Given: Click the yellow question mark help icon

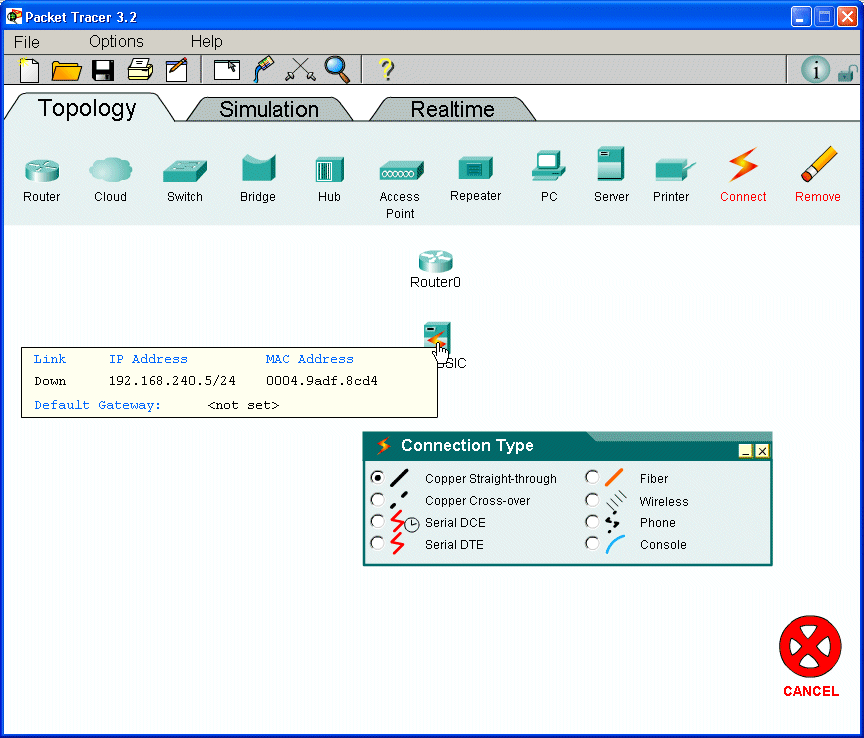Looking at the screenshot, I should point(386,70).
